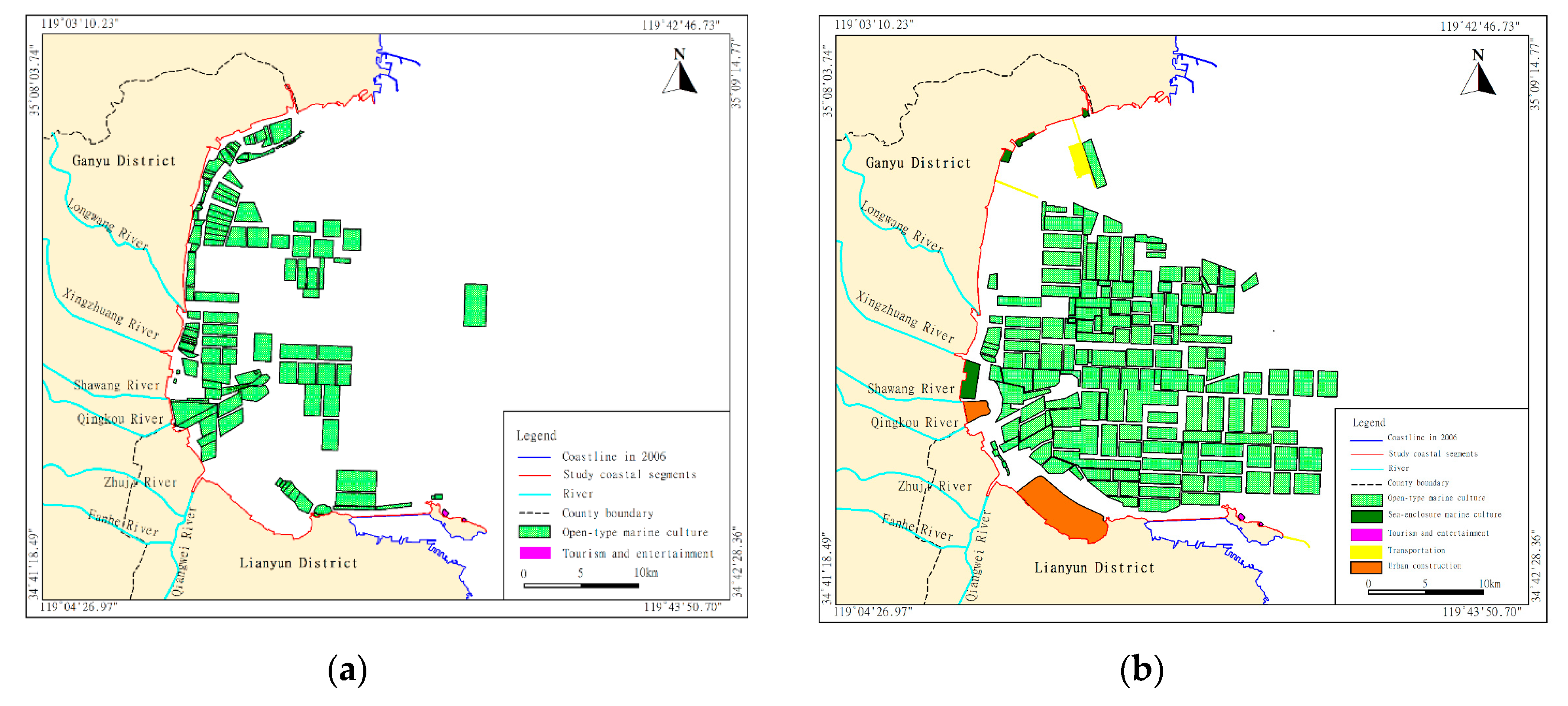Viewport: 1568px width, 706px height.
Task: Click the 'Qiangwei River' vertical label in map (a)
Action: click(184, 551)
